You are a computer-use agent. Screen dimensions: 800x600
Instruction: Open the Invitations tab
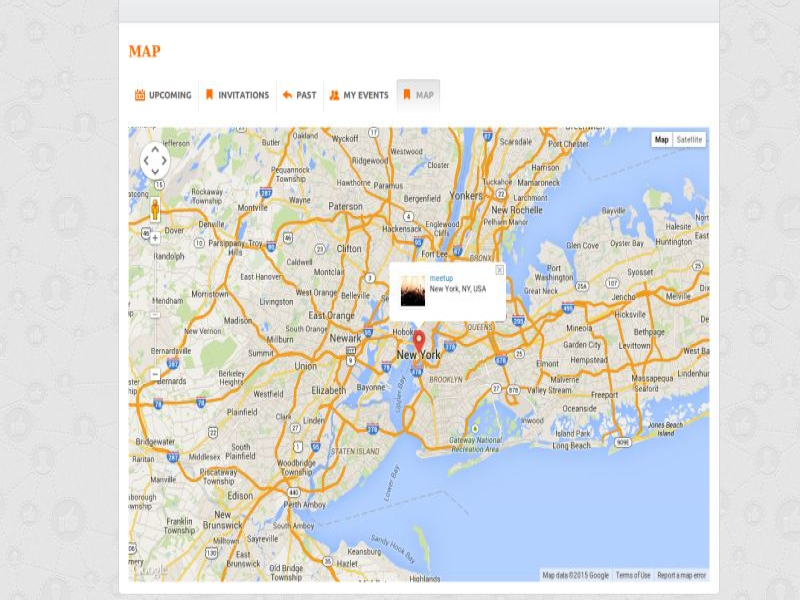point(237,96)
